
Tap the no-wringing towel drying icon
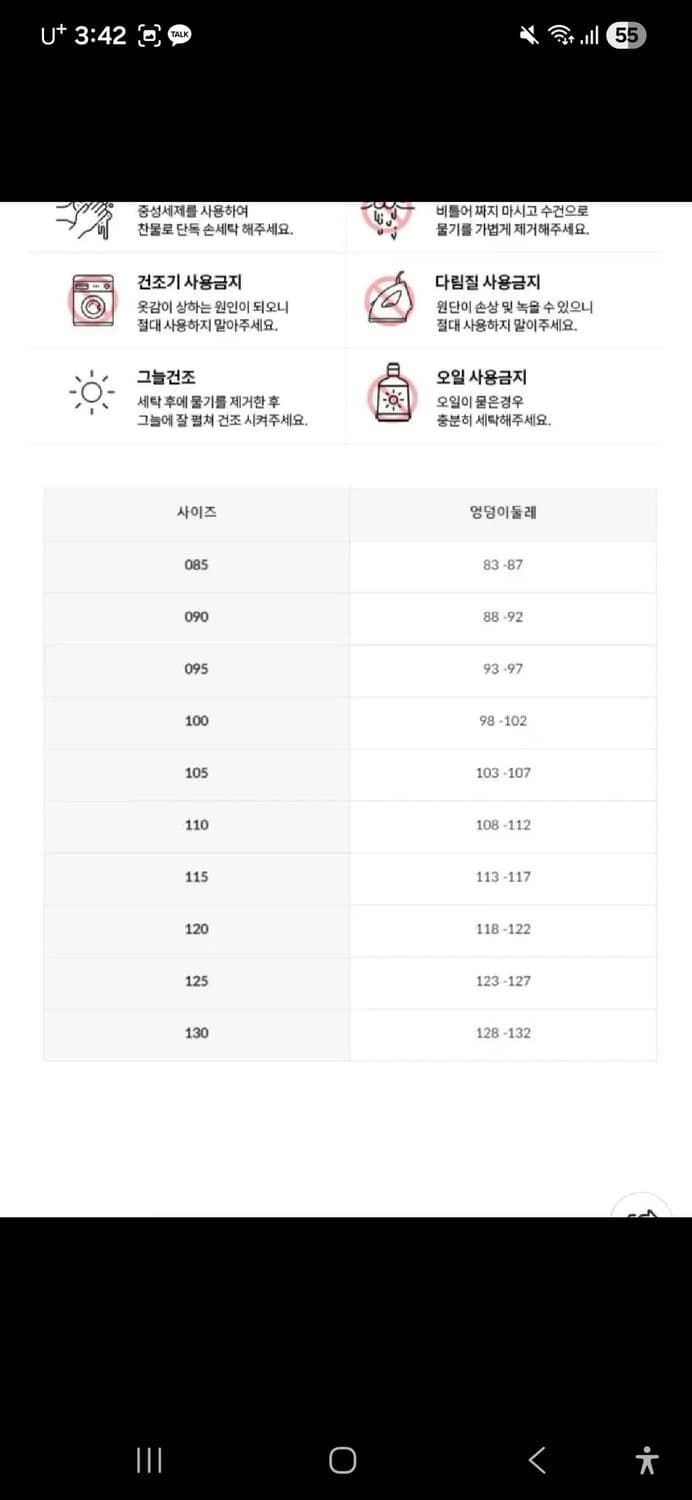click(x=388, y=213)
